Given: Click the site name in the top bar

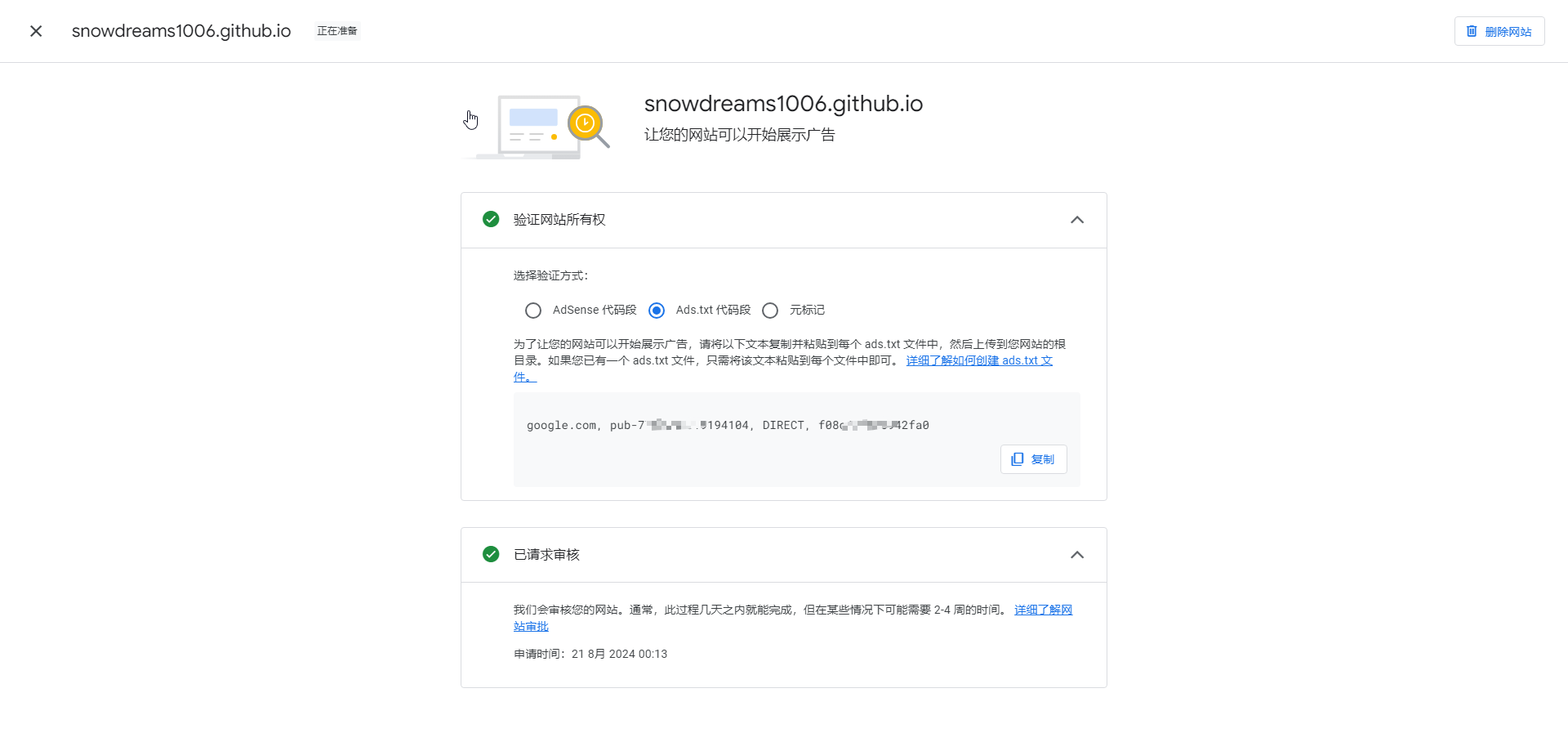Looking at the screenshot, I should pyautogui.click(x=181, y=31).
